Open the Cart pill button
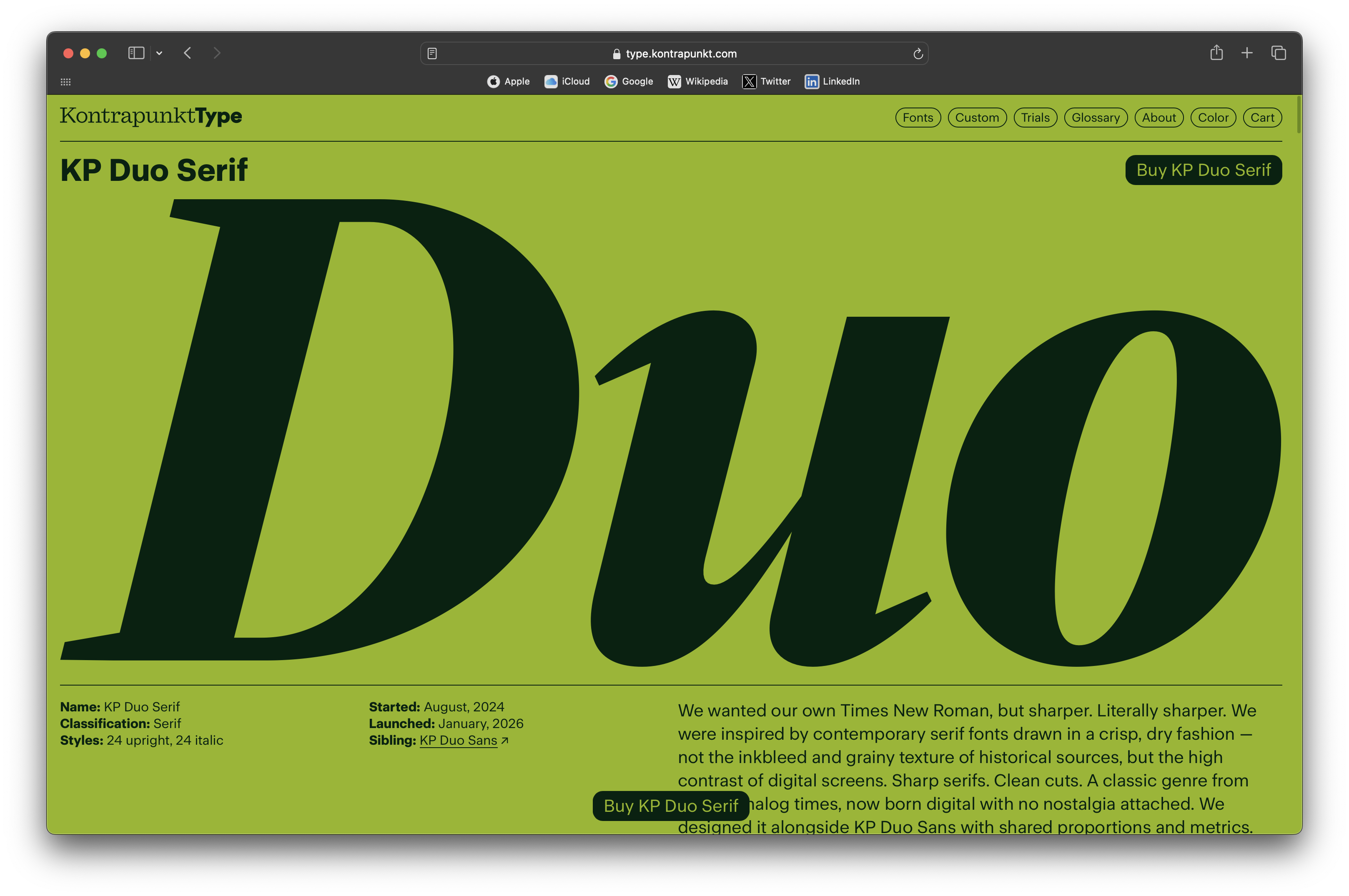Image resolution: width=1349 pixels, height=896 pixels. click(x=1262, y=118)
